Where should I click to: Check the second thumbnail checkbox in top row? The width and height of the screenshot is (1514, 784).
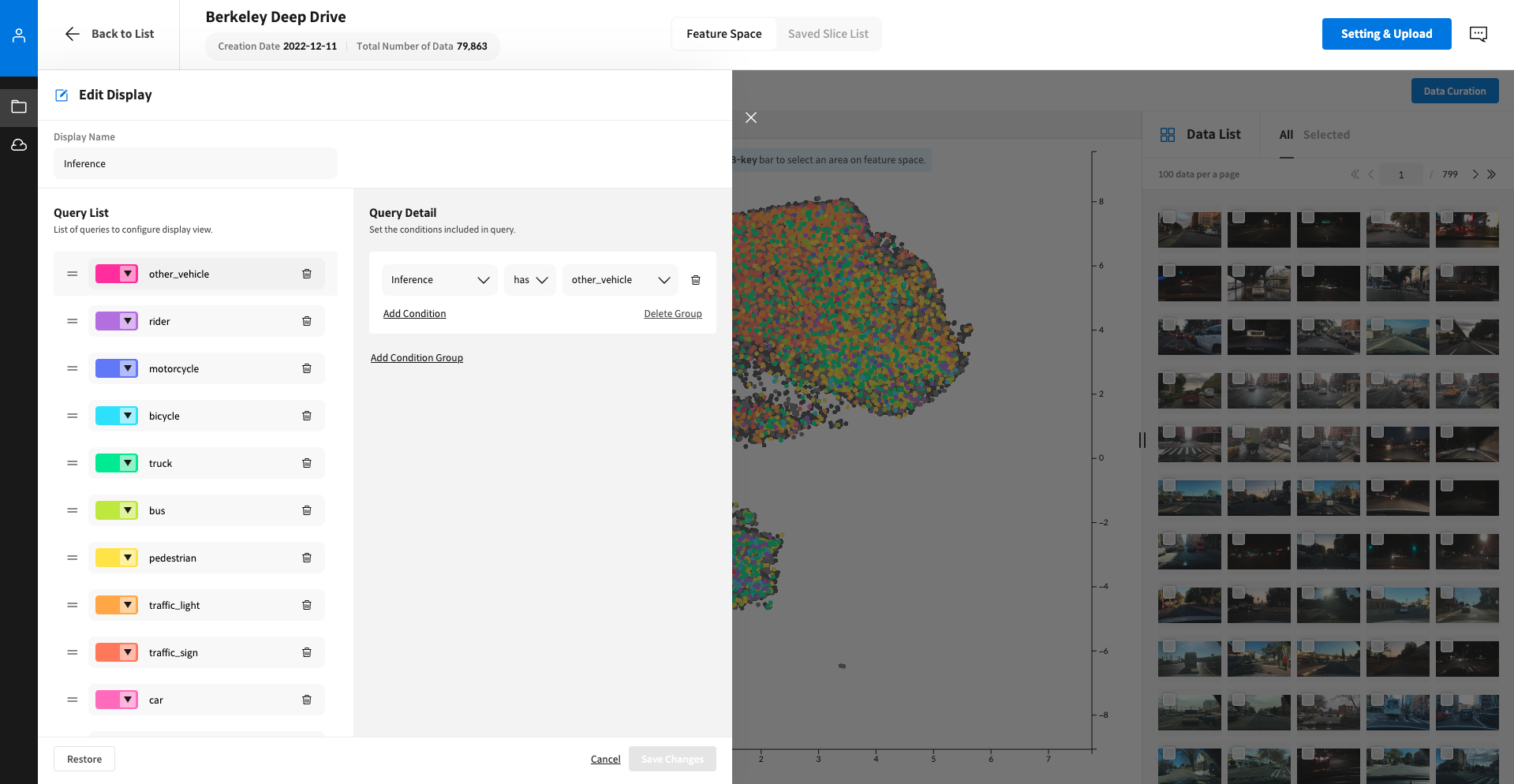(1239, 217)
